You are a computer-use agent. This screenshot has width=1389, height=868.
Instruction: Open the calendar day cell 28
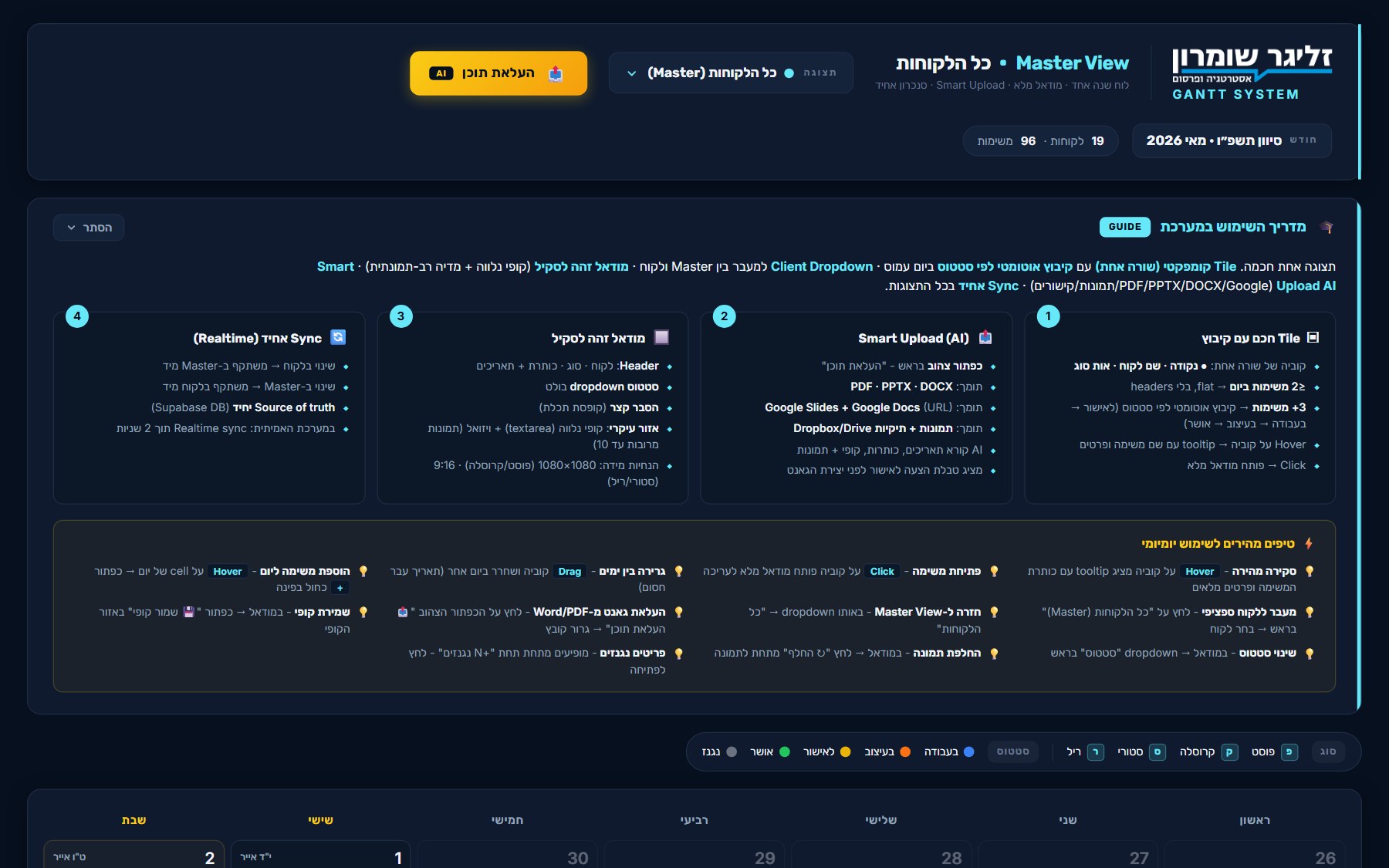881,855
